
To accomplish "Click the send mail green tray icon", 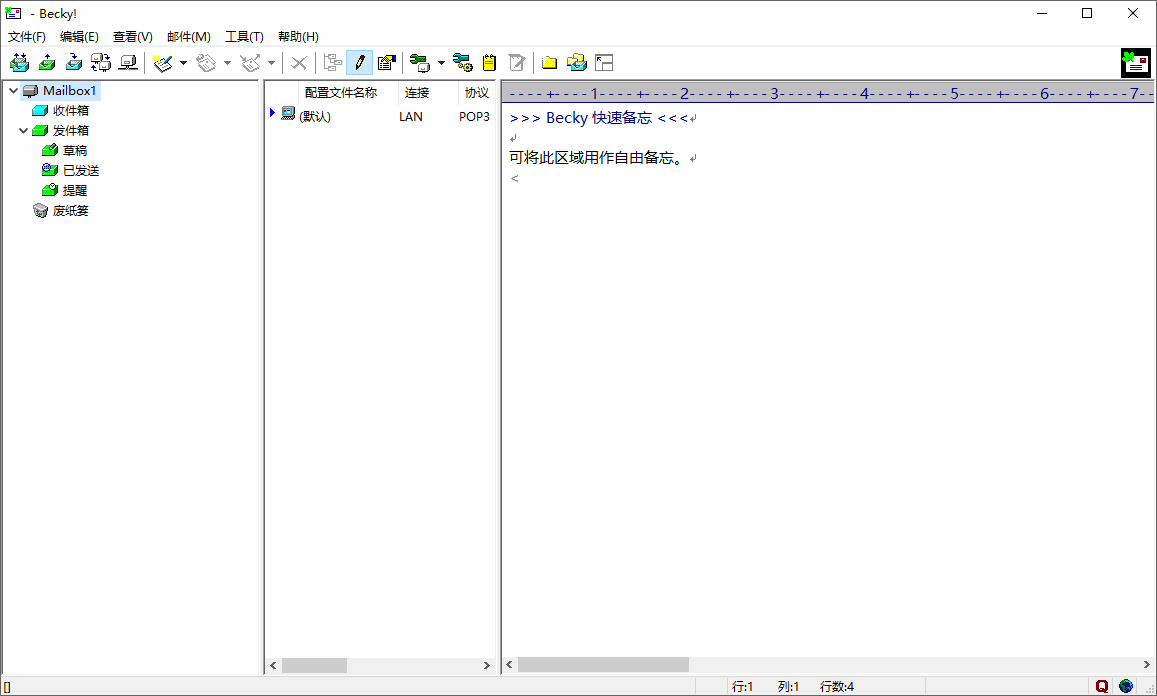I will [46, 63].
